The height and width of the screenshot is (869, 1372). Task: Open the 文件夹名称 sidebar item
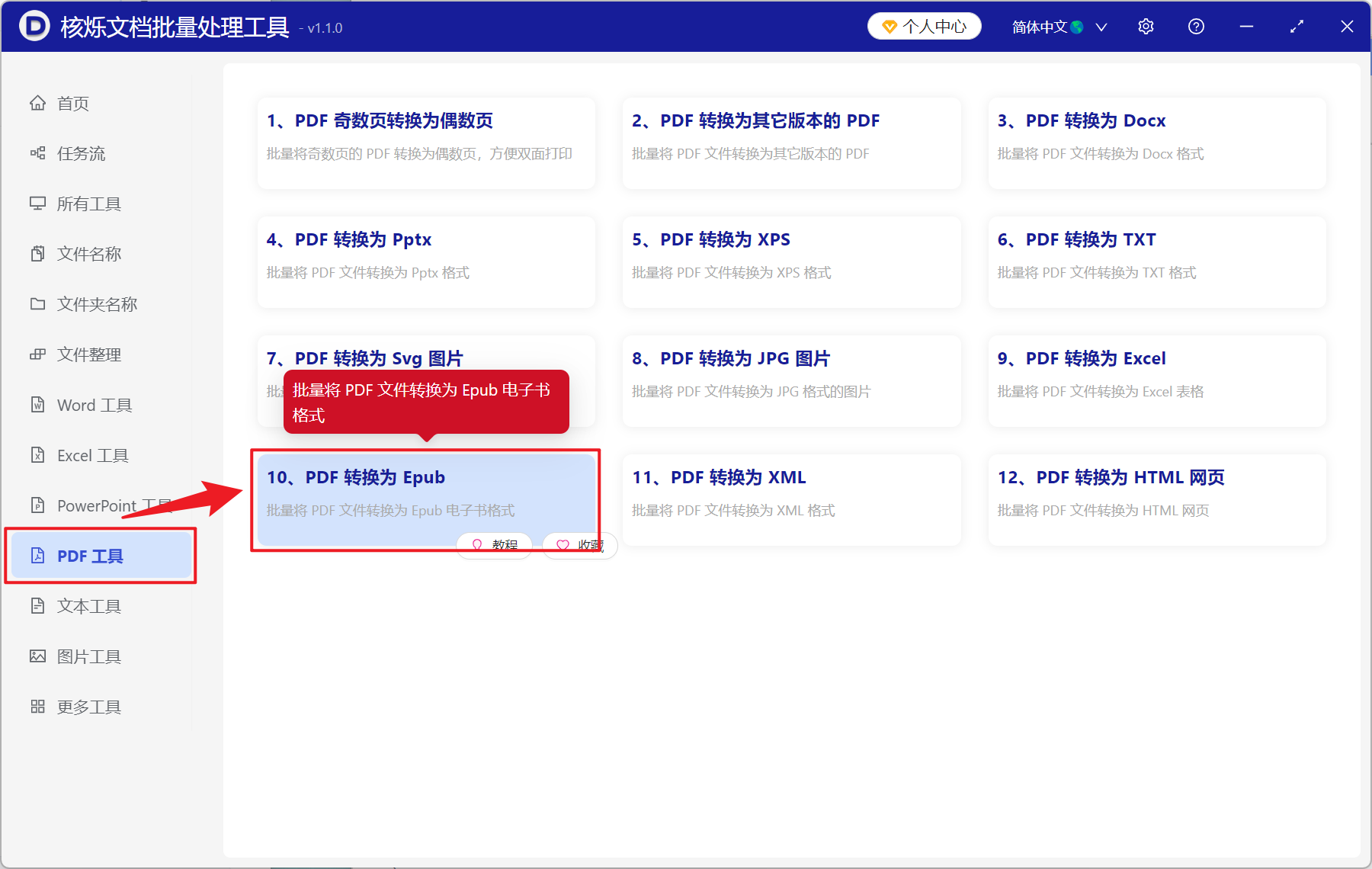100,304
